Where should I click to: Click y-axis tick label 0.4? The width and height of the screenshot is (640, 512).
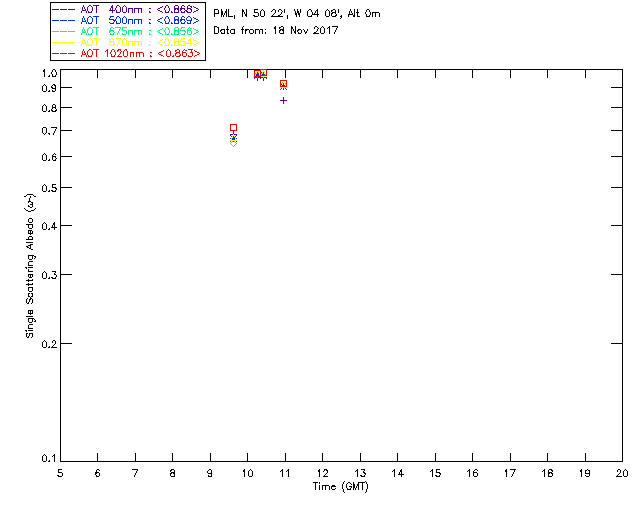point(49,225)
